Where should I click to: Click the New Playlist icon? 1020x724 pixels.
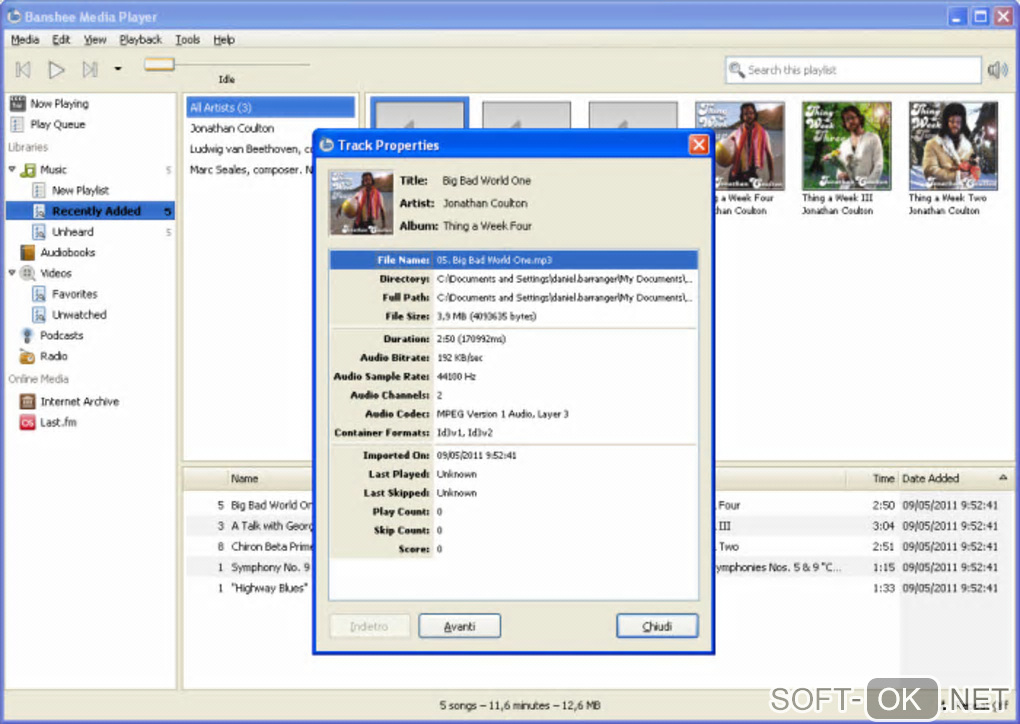point(39,191)
